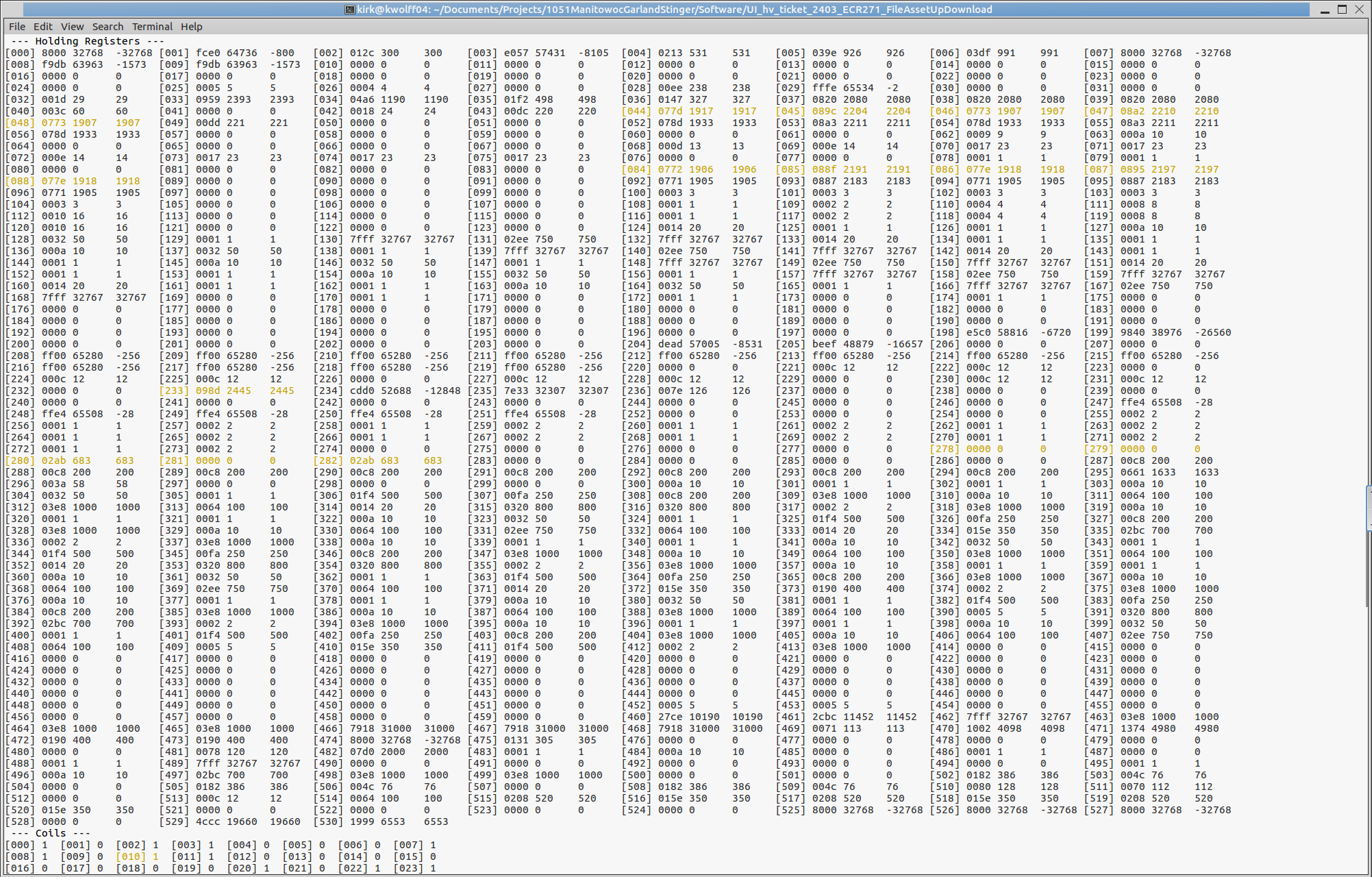Viewport: 1372px width, 877px height.
Task: Click holding register [460] hex value '27ce'
Action: click(x=671, y=717)
